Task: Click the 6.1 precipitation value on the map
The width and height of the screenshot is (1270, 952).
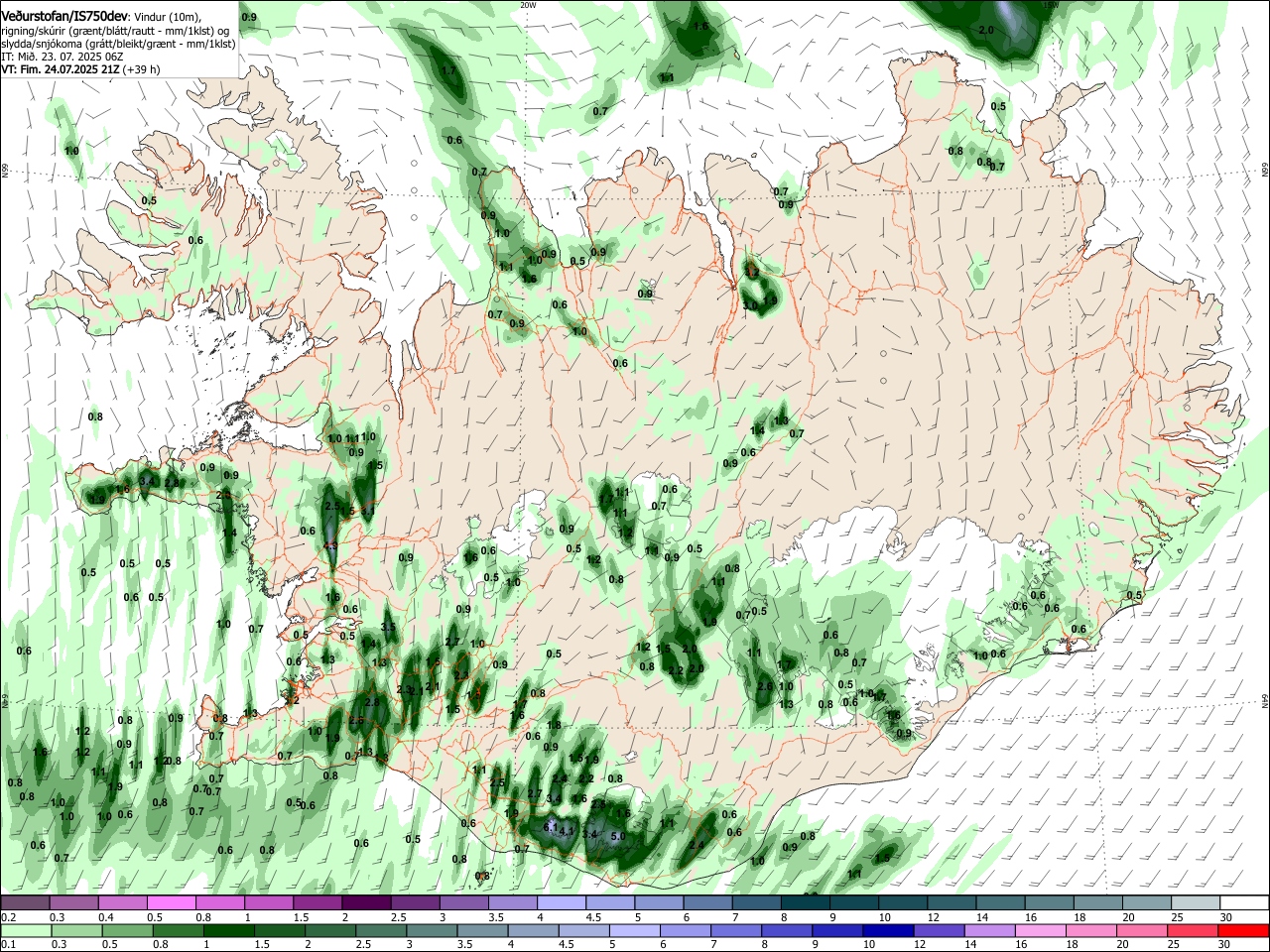Action: 553,826
